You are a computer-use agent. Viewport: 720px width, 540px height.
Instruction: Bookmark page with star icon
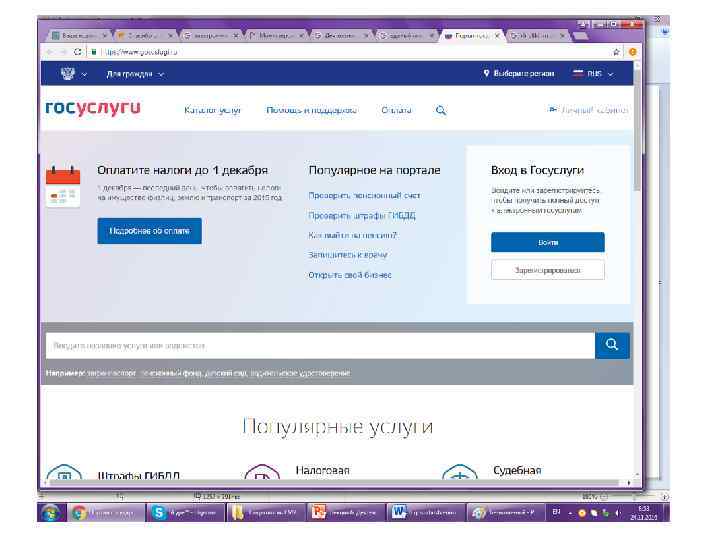pyautogui.click(x=616, y=52)
